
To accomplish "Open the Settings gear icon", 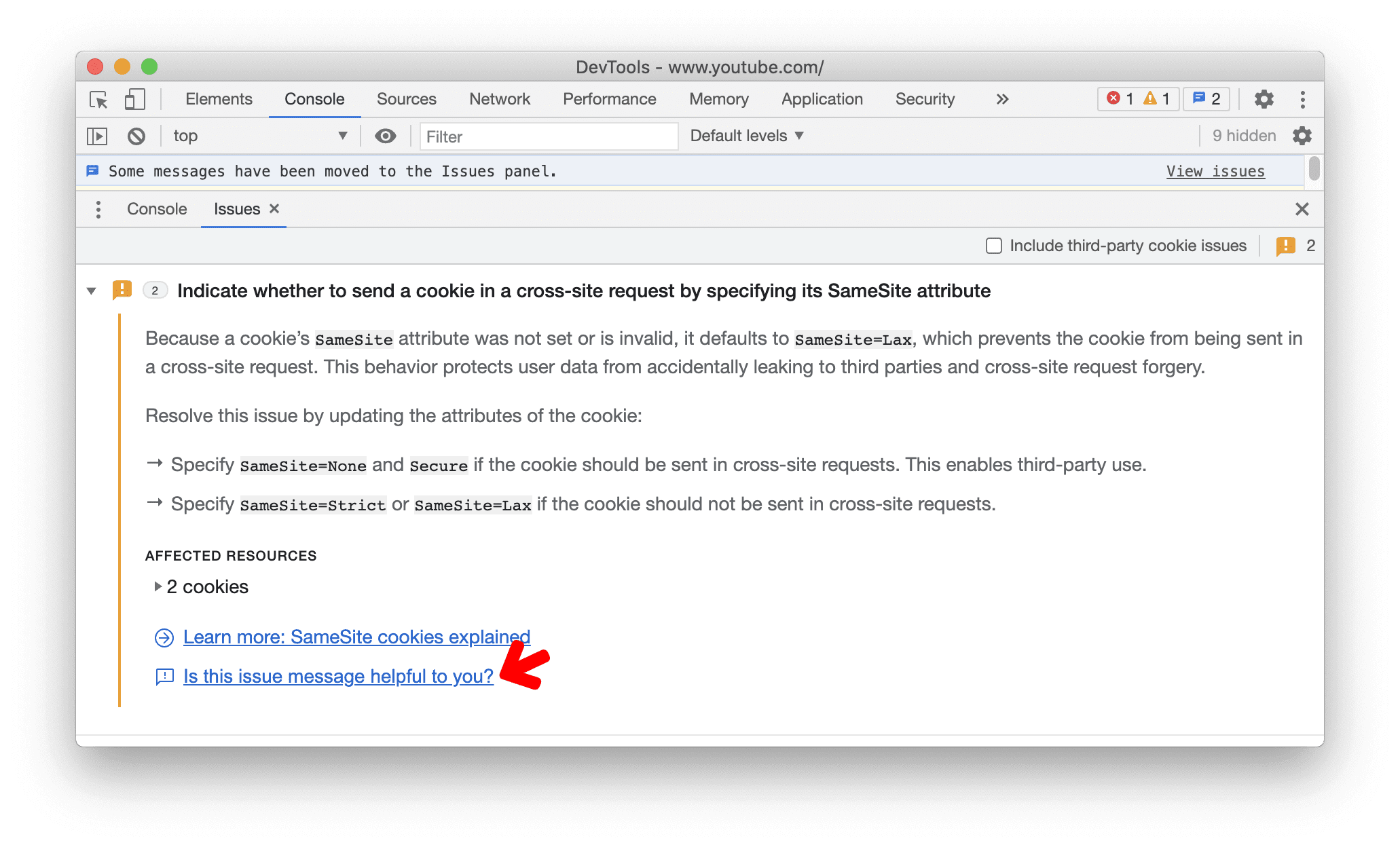I will [x=1264, y=98].
